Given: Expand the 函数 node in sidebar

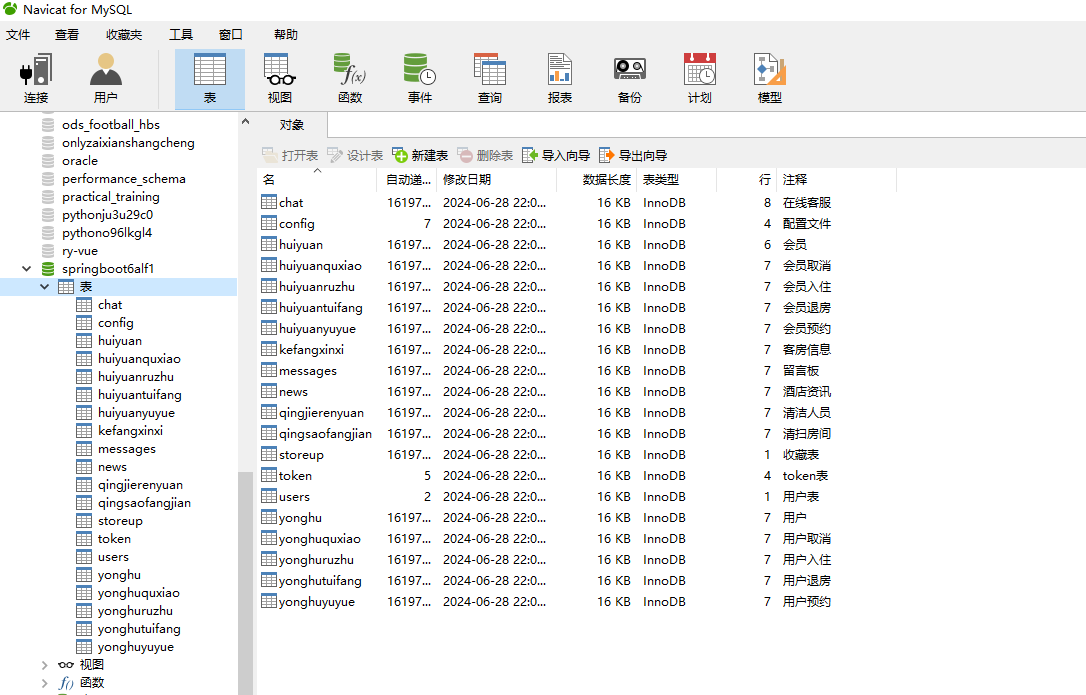Looking at the screenshot, I should (x=43, y=682).
